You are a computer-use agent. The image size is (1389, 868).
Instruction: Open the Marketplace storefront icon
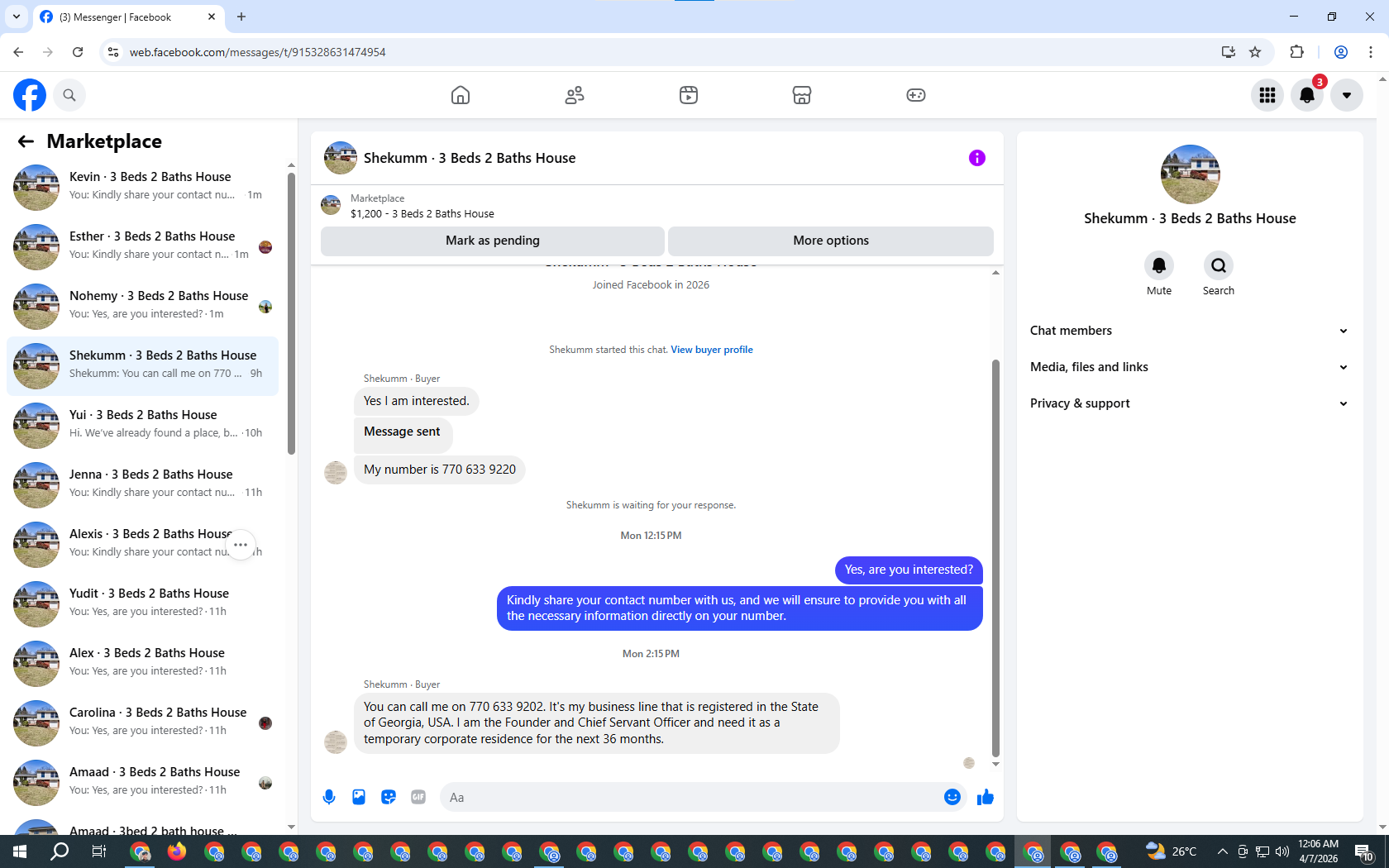point(802,95)
